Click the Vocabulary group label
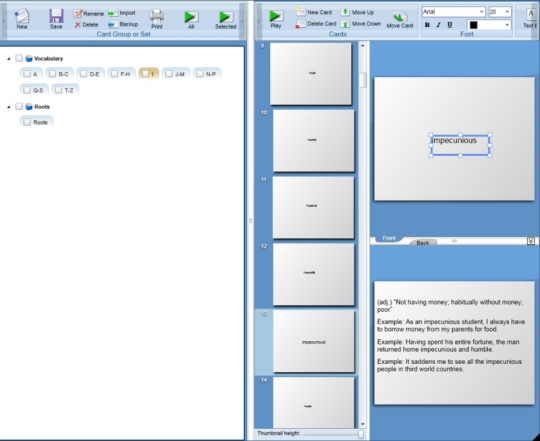Image resolution: width=540 pixels, height=441 pixels. [49, 59]
